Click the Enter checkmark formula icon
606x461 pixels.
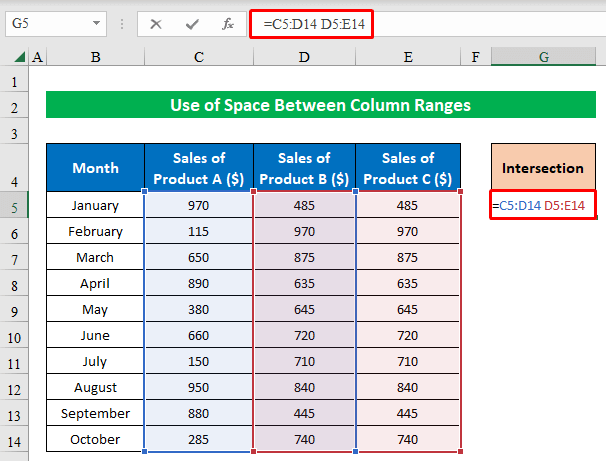191,23
